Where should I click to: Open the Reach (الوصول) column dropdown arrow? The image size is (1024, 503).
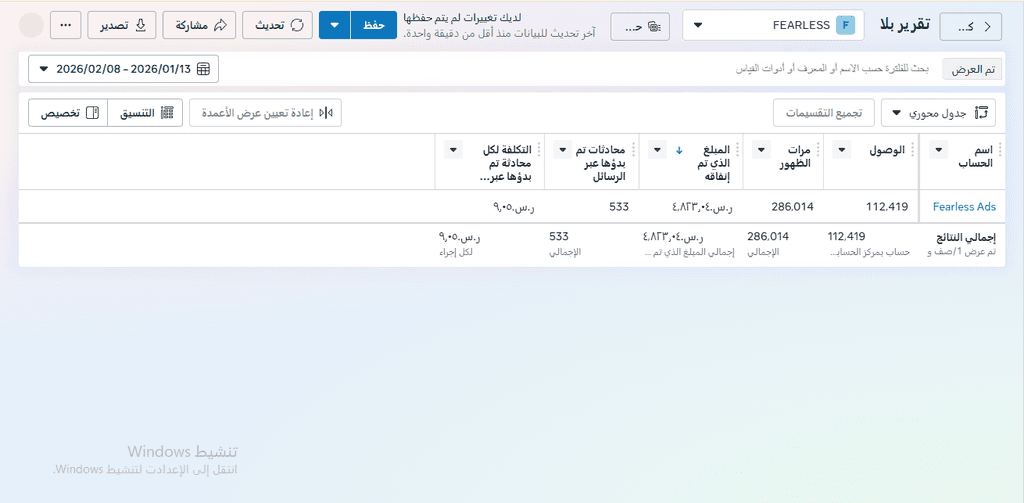click(x=842, y=151)
